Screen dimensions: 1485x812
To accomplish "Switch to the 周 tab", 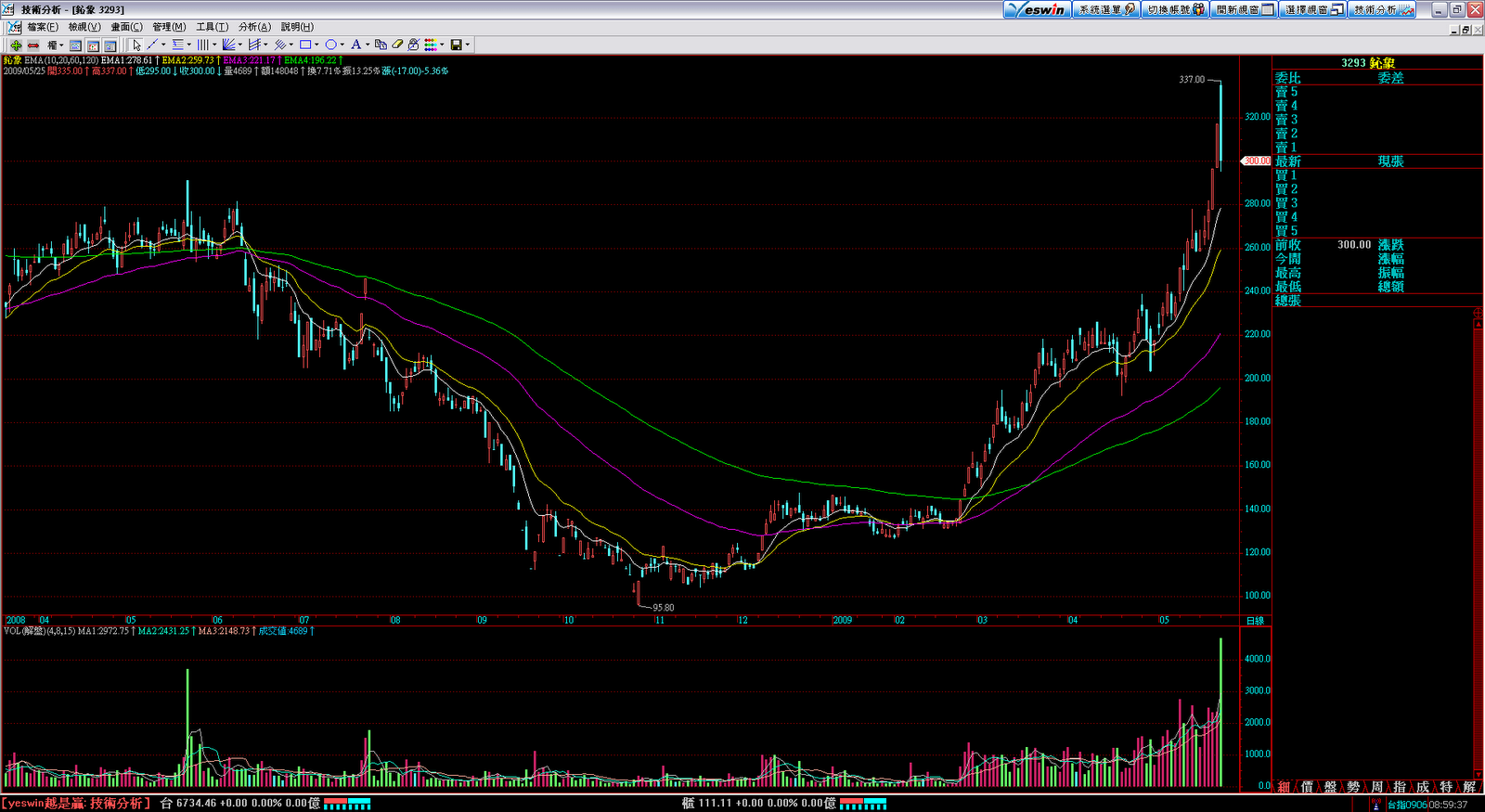I will 1377,787.
